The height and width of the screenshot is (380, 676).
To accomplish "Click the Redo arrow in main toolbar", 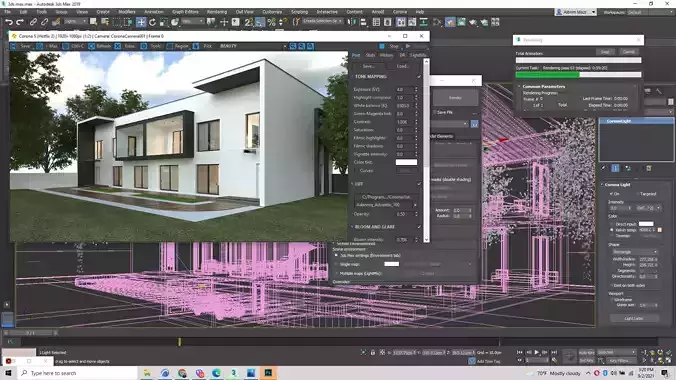I will [20, 22].
